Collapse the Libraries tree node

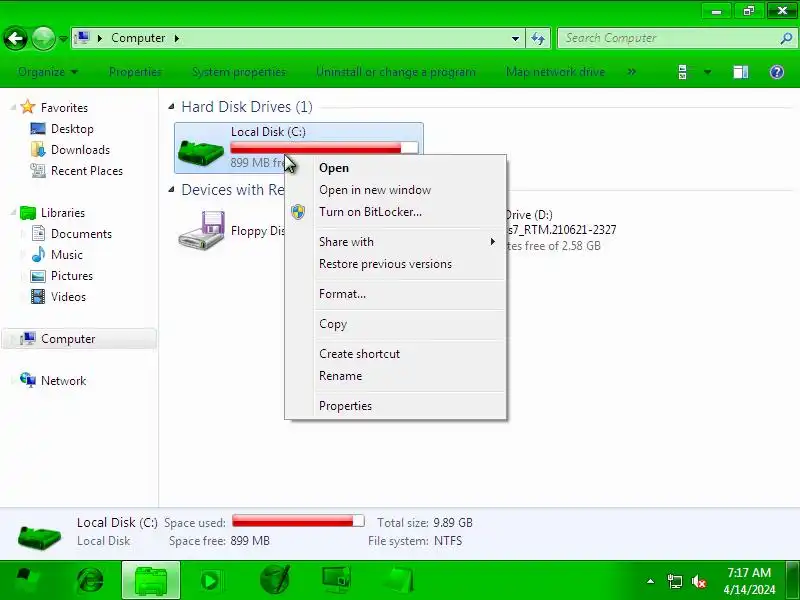coord(13,212)
